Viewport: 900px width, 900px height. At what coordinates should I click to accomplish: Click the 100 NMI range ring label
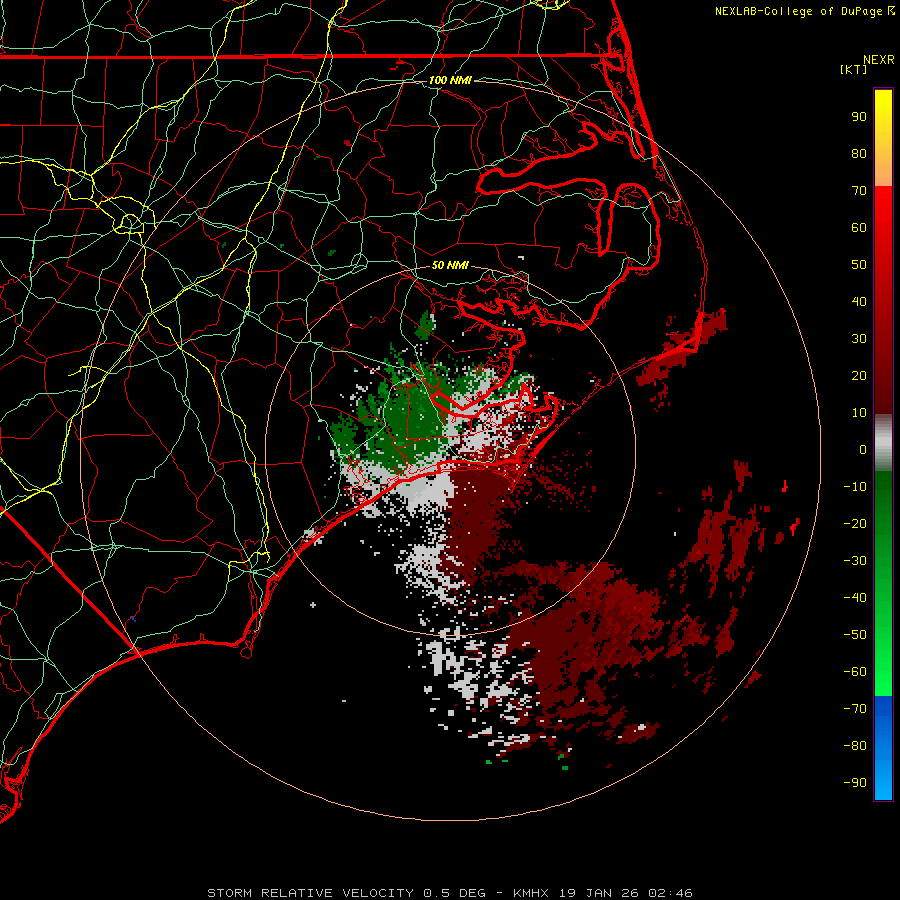(450, 80)
